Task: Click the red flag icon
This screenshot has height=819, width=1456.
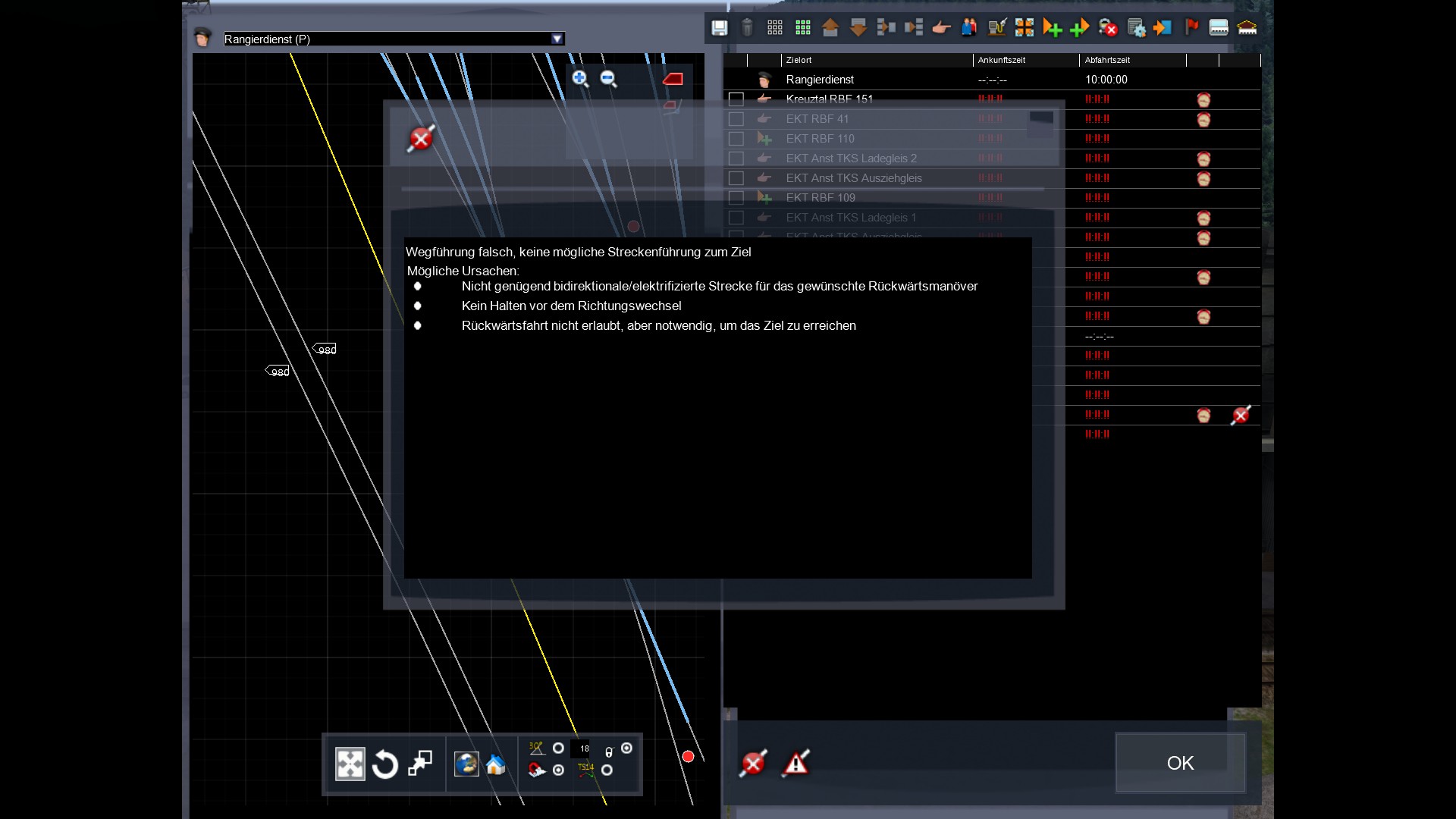Action: click(x=1191, y=27)
